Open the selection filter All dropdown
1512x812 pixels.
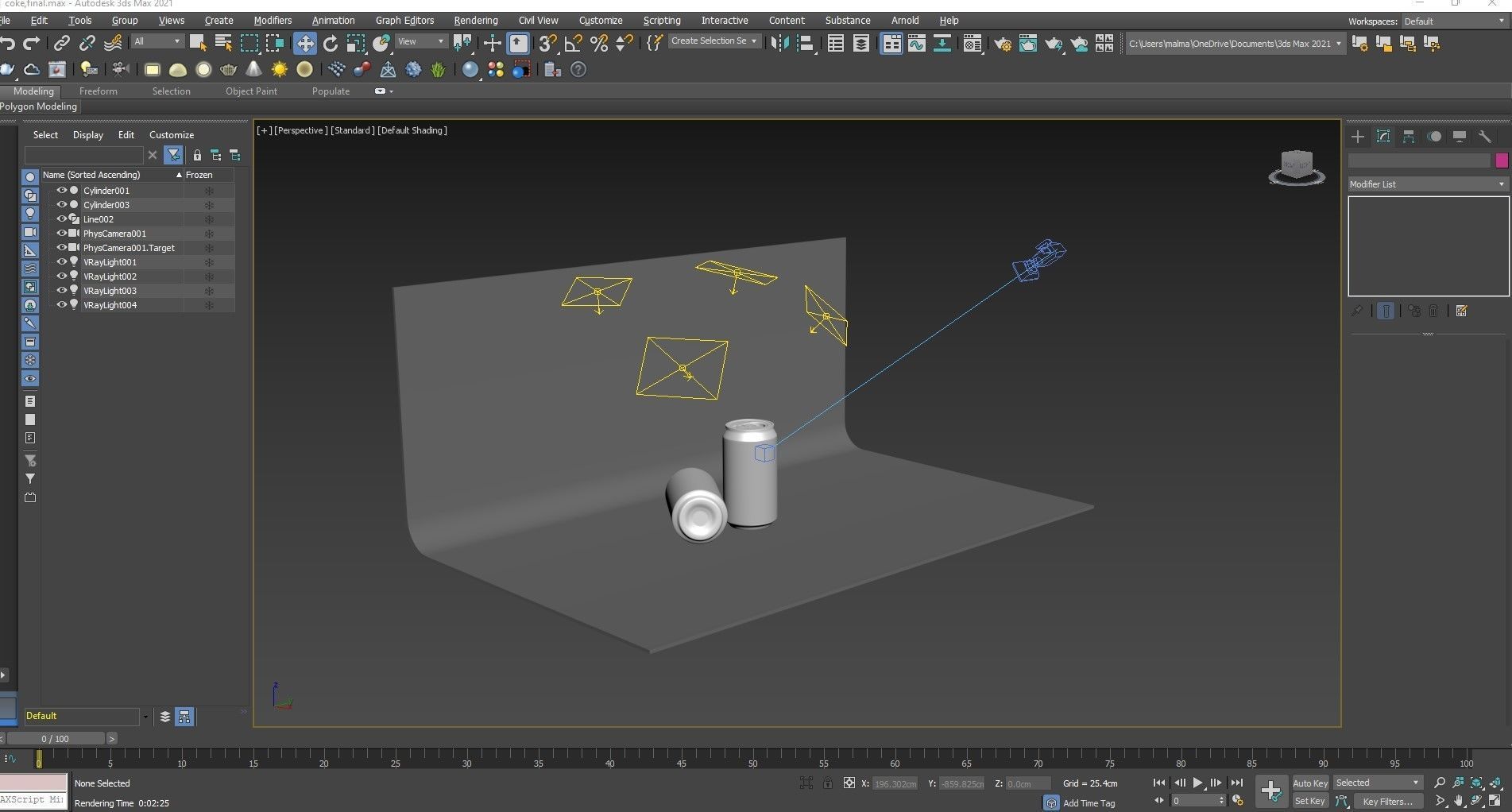[x=157, y=41]
